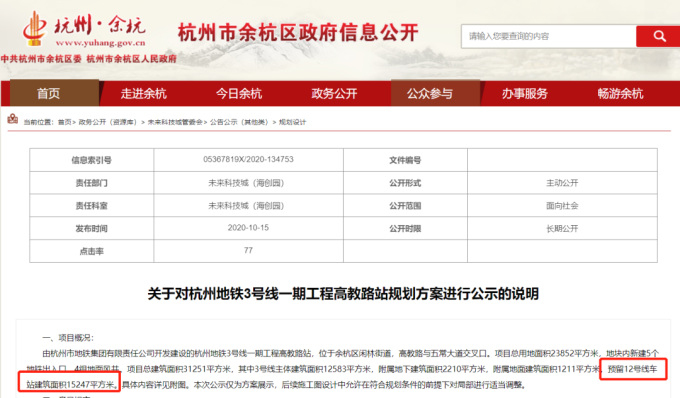680x398 pixels.
Task: Click the article title about 地铁3号线高教路站
Action: pos(343,294)
